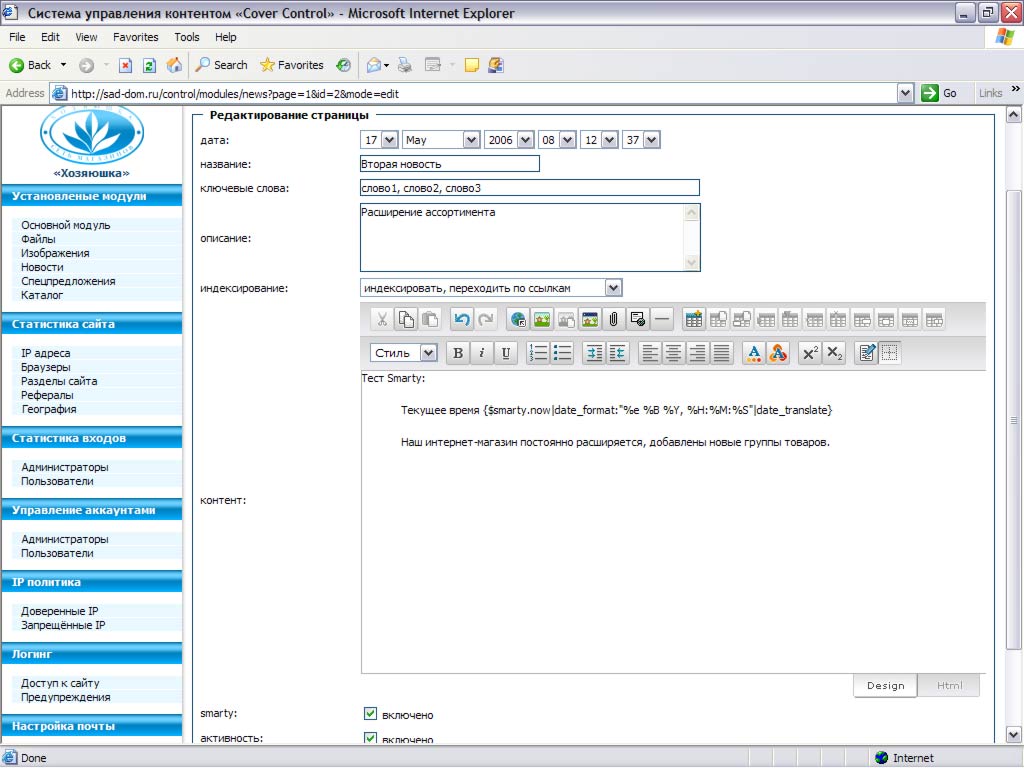Viewport: 1024px width, 768px height.
Task: Open the text color picker
Action: pos(754,353)
